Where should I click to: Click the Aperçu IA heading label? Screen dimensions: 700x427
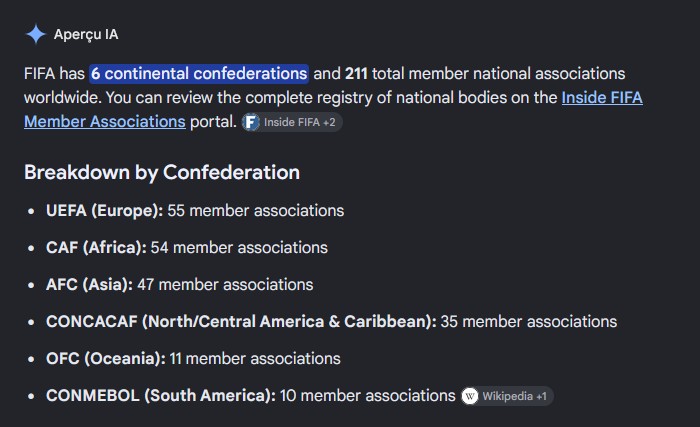86,34
